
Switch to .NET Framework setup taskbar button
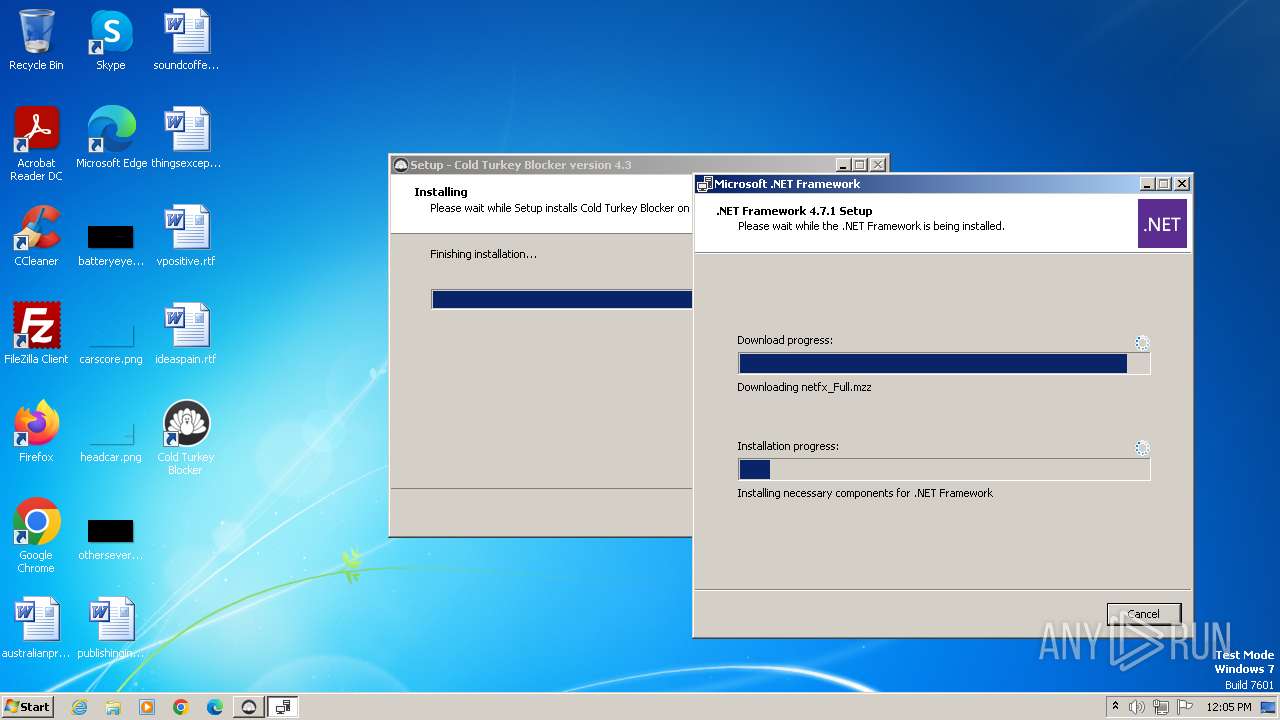tap(283, 707)
